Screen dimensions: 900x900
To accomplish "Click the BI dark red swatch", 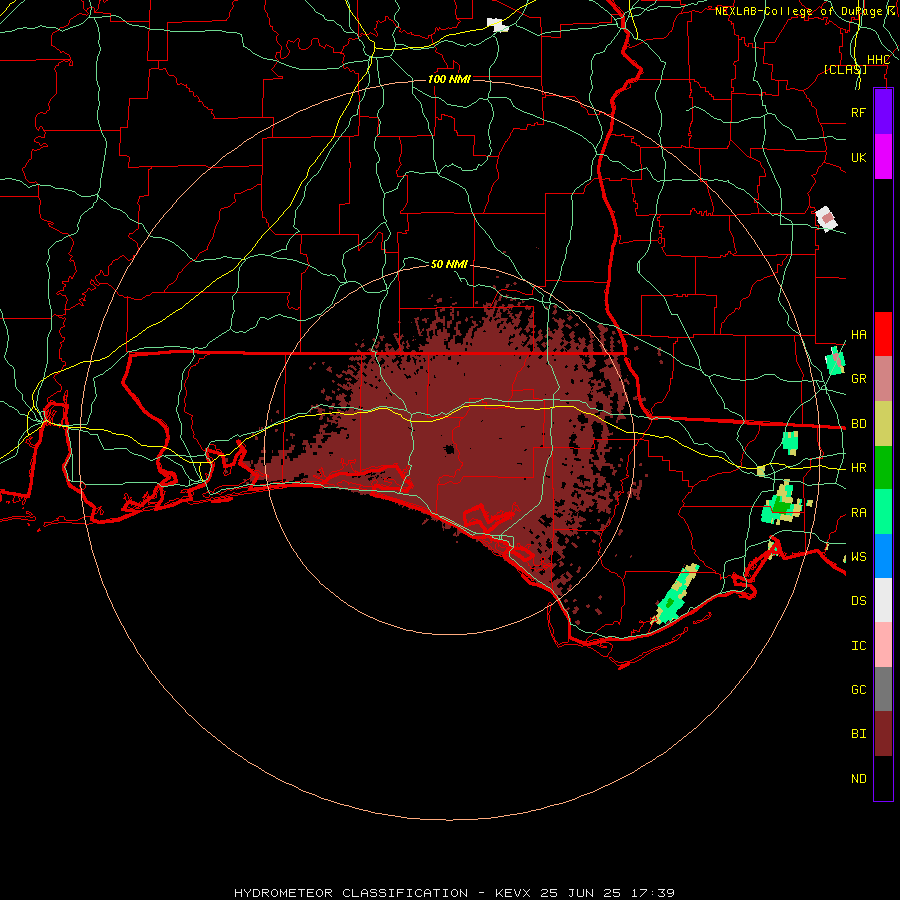I will click(883, 734).
